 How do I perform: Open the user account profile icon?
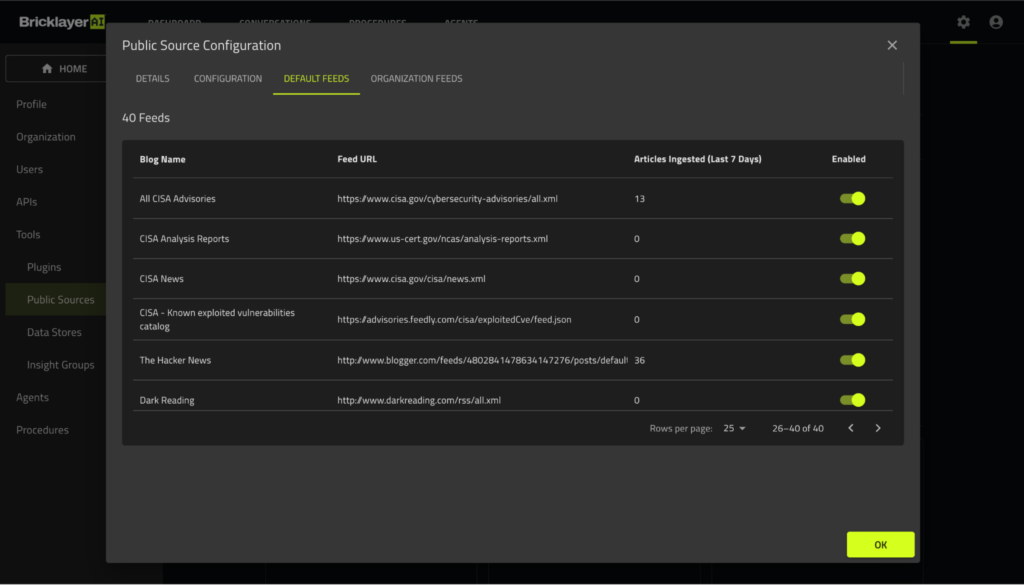click(x=995, y=22)
